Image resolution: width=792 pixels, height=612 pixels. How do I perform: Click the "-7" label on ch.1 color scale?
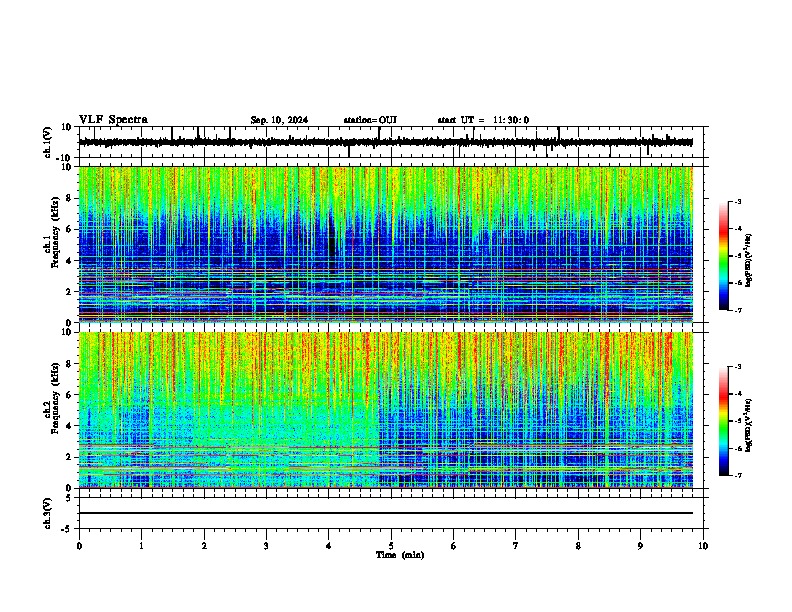point(738,310)
